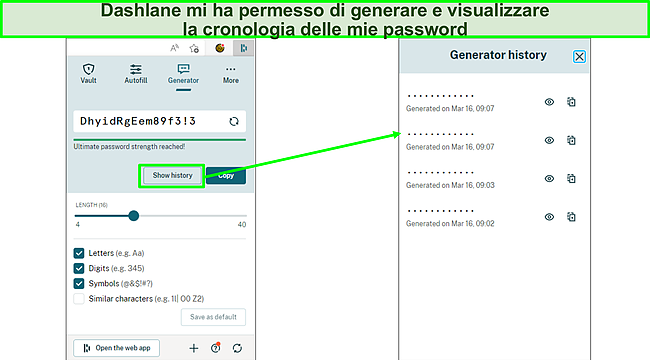
Task: Click the read aloud icon in browser toolbar
Action: point(175,49)
